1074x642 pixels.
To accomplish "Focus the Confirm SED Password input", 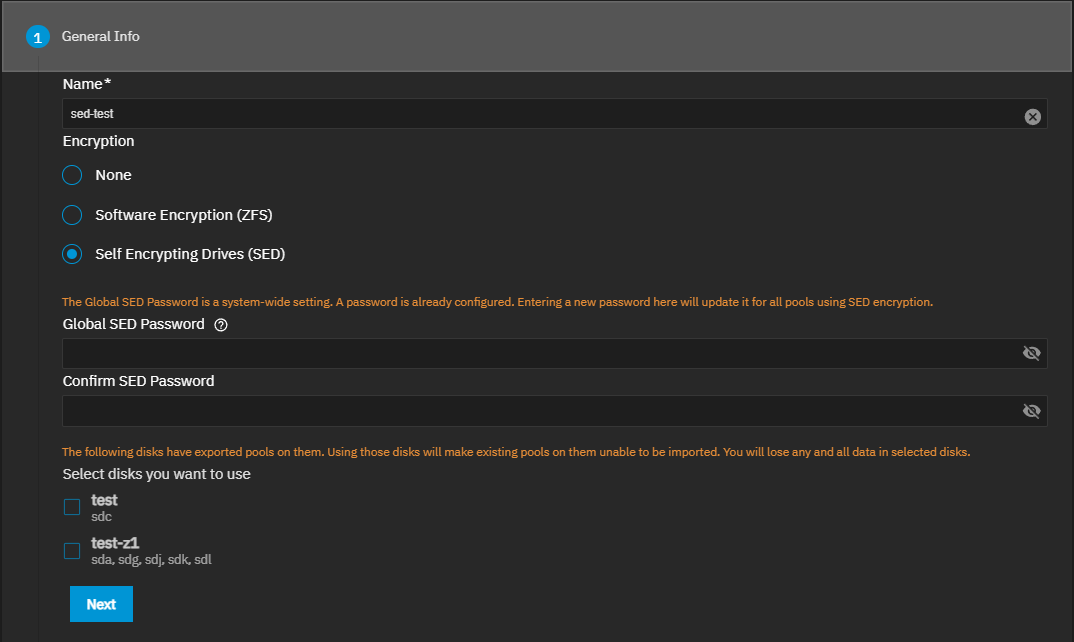I will click(540, 411).
